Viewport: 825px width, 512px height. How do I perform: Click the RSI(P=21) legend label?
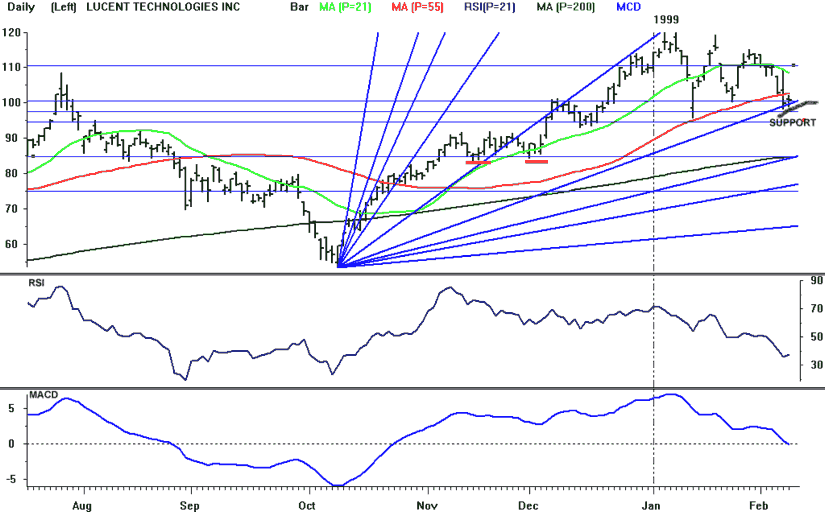point(490,7)
